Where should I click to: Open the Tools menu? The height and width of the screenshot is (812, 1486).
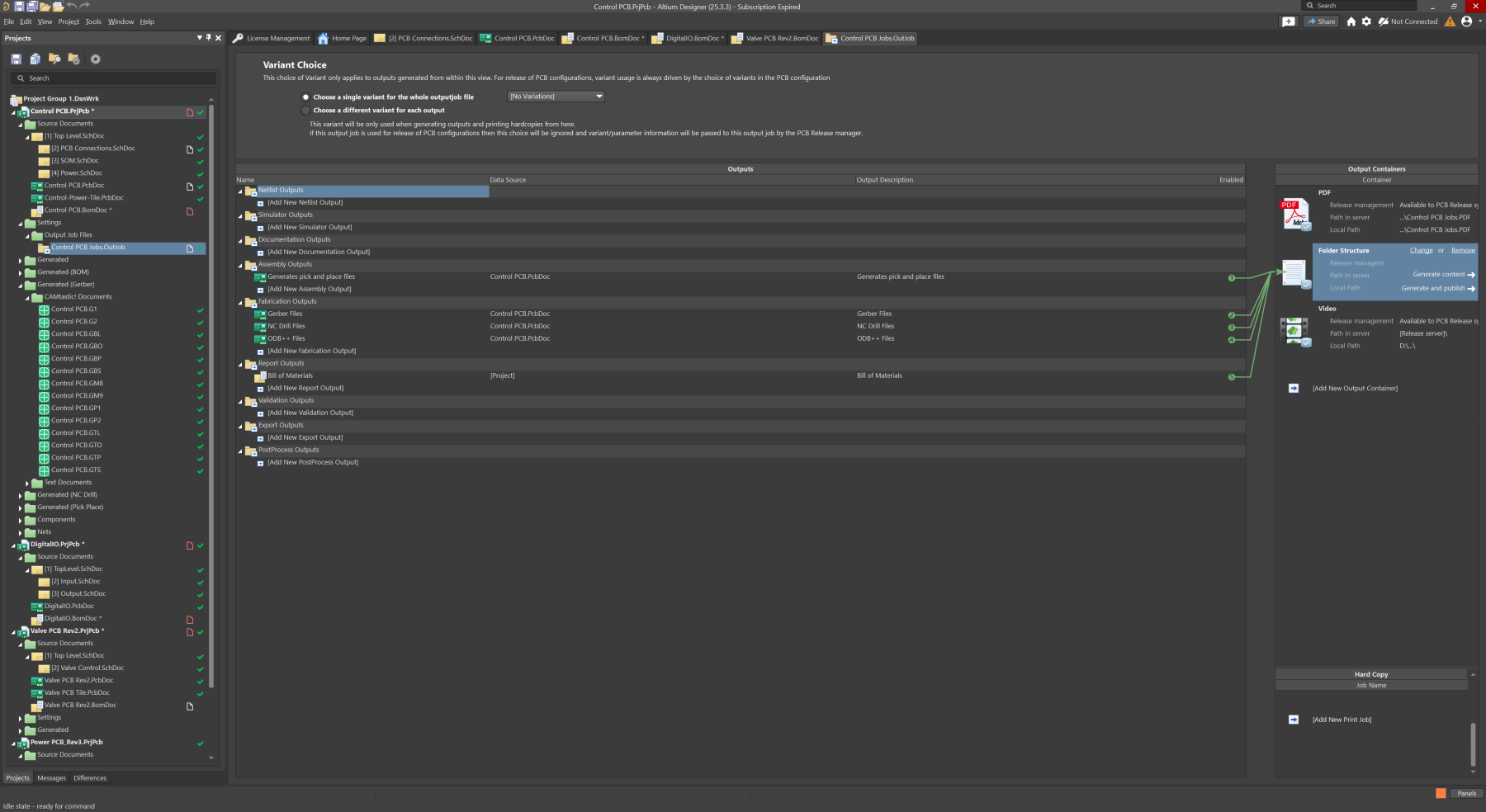pyautogui.click(x=93, y=21)
